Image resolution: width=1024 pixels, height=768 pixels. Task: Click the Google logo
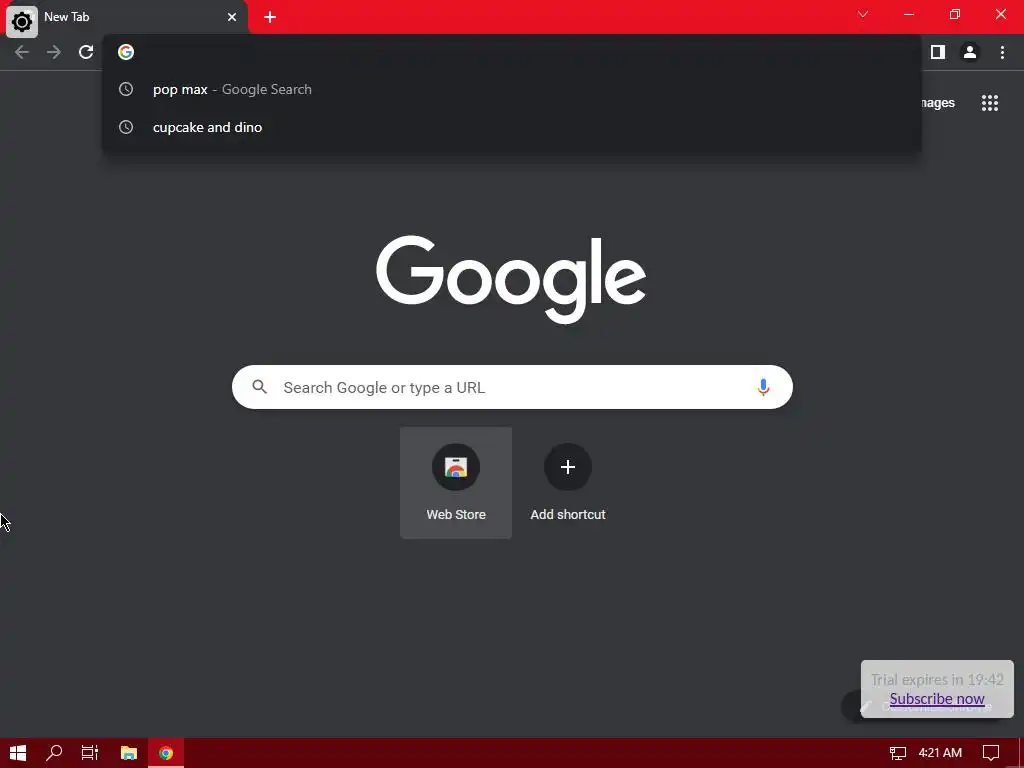511,280
